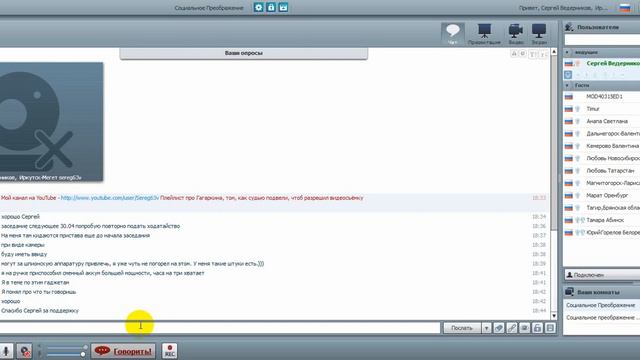Click the second small icon above chat
Image resolution: width=640 pixels, height=360 pixels.
[523, 54]
